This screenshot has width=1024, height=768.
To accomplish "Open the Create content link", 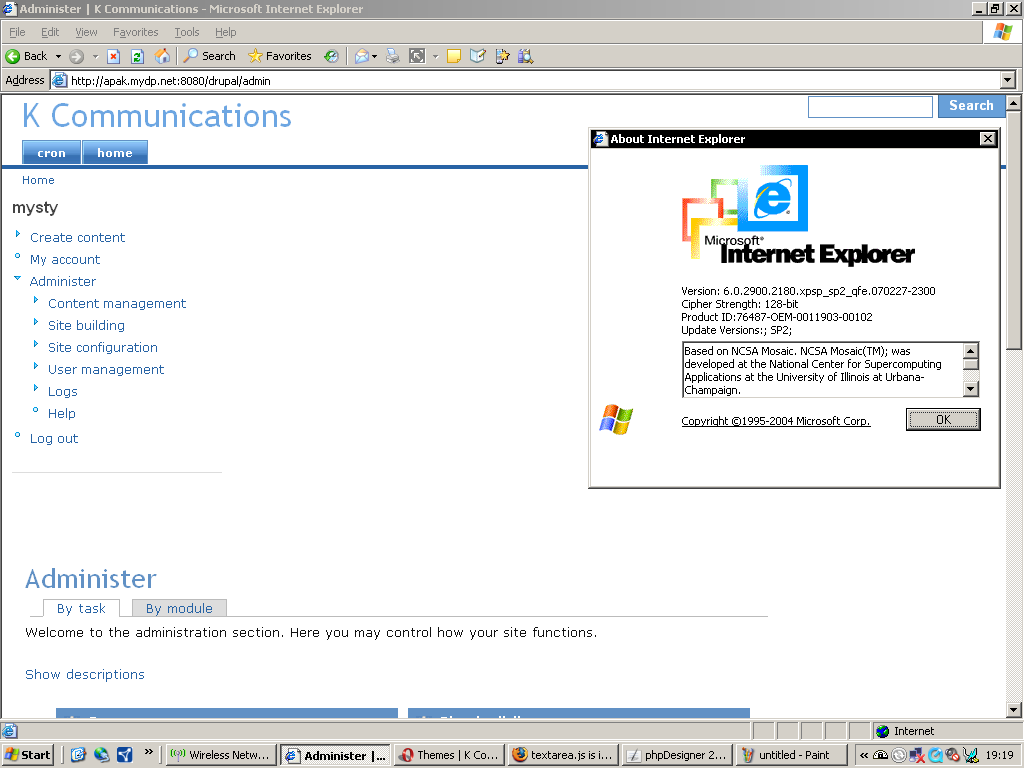I will point(77,238).
